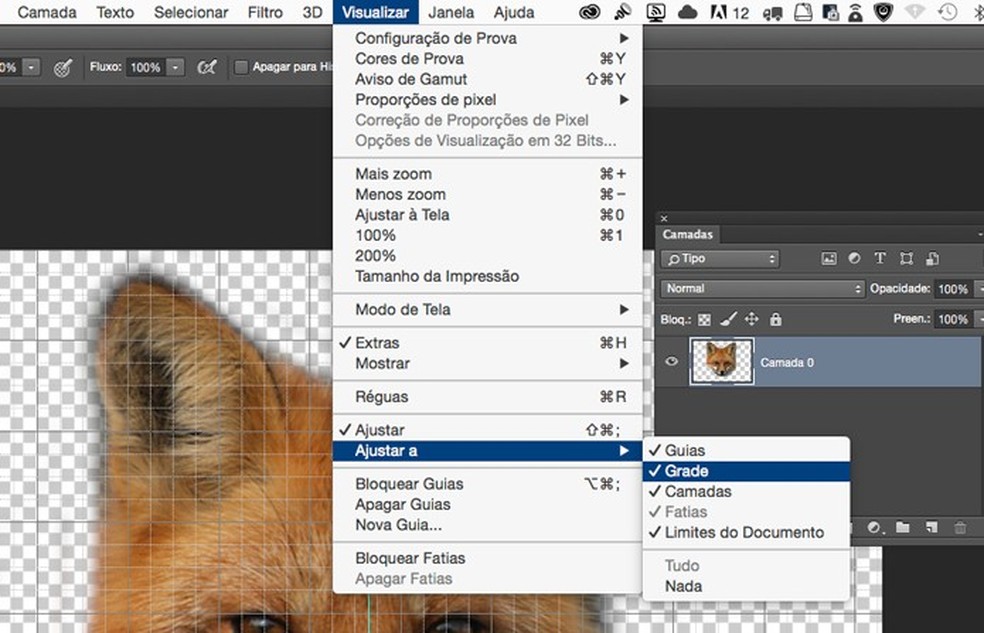Toggle snapping to Grade
Viewport: 984px width, 633px height.
(746, 471)
